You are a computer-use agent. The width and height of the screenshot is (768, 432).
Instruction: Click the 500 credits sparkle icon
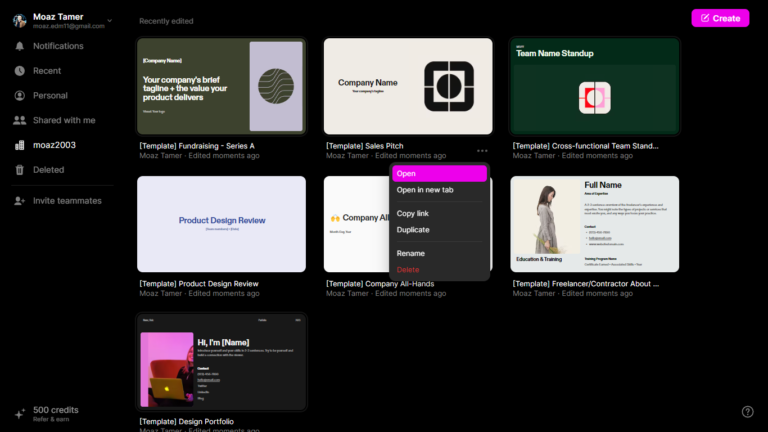point(19,414)
